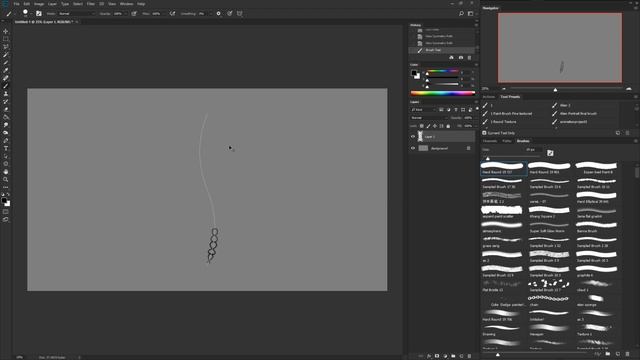The height and width of the screenshot is (360, 640).
Task: Create new snapshot in History panel
Action: [461, 58]
